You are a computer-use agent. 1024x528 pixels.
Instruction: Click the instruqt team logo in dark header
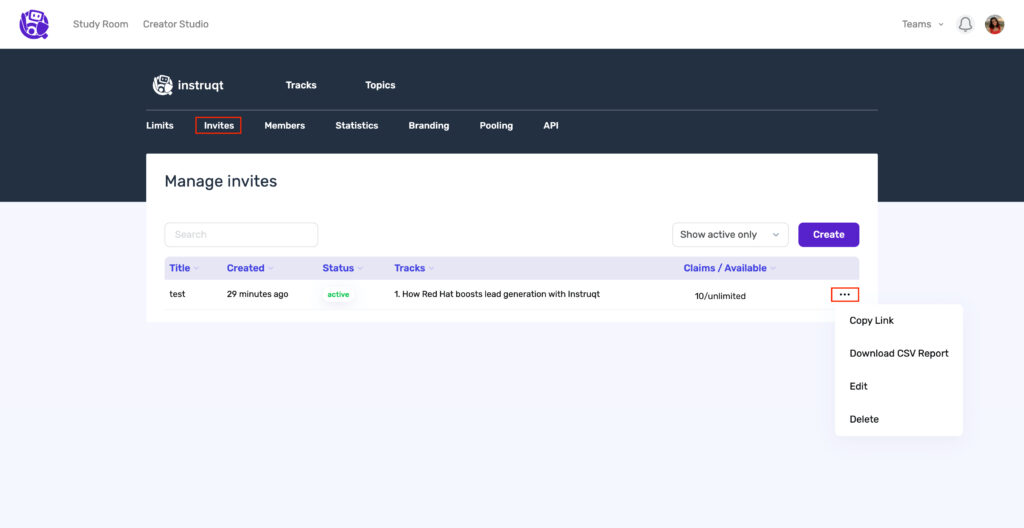(188, 85)
